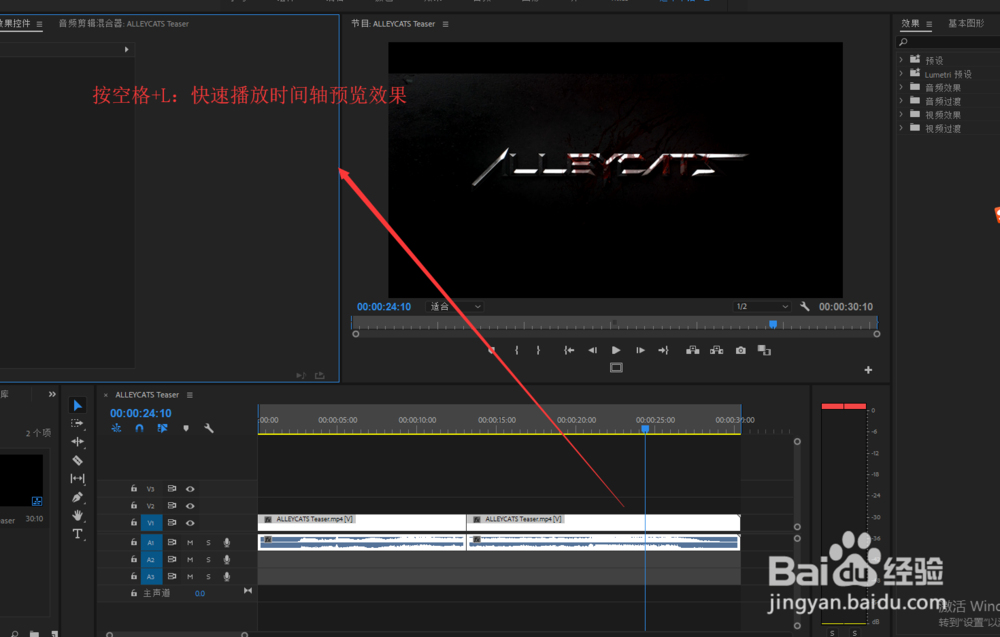Toggle lock on track V3

tap(134, 488)
